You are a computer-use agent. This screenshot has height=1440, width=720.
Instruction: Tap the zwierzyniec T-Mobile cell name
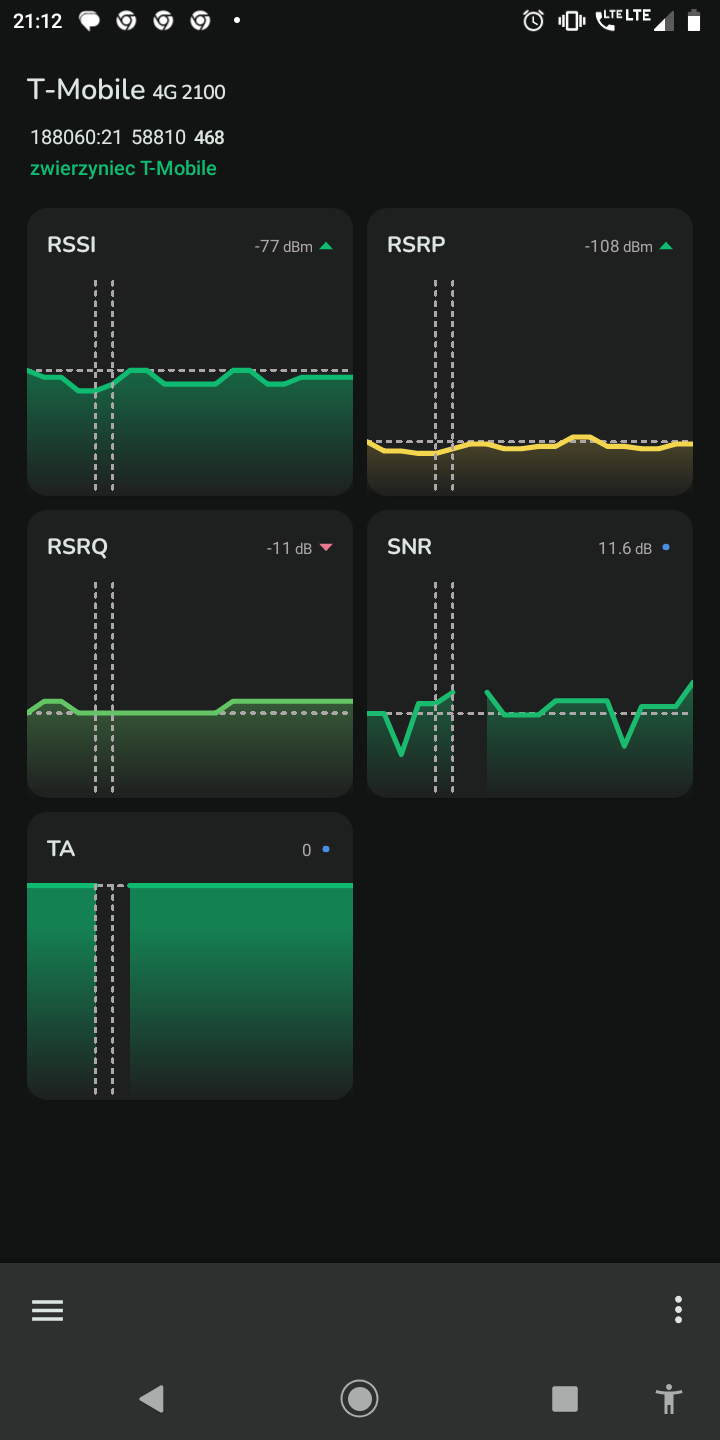123,168
